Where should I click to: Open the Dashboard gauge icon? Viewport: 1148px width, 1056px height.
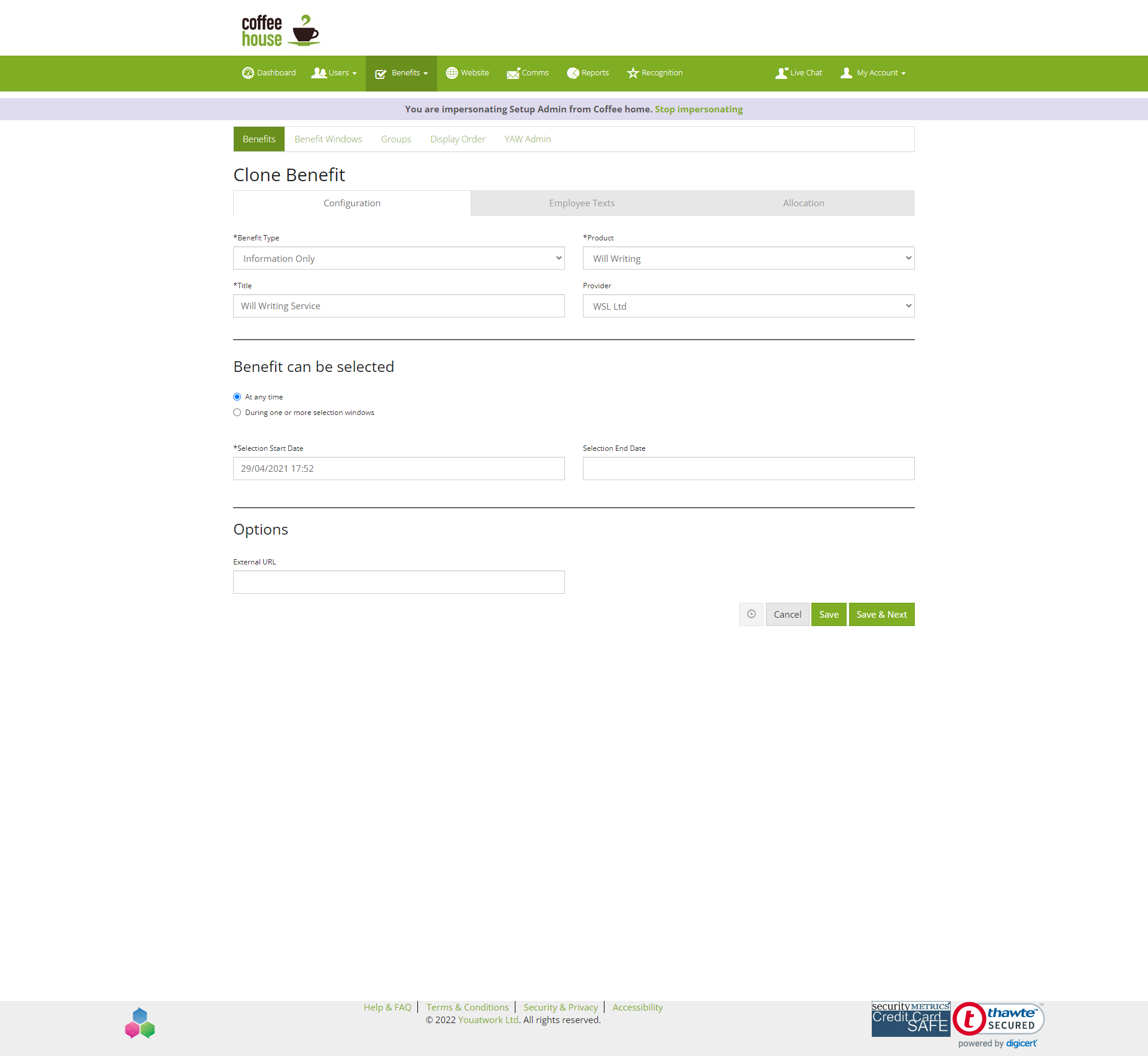[248, 73]
